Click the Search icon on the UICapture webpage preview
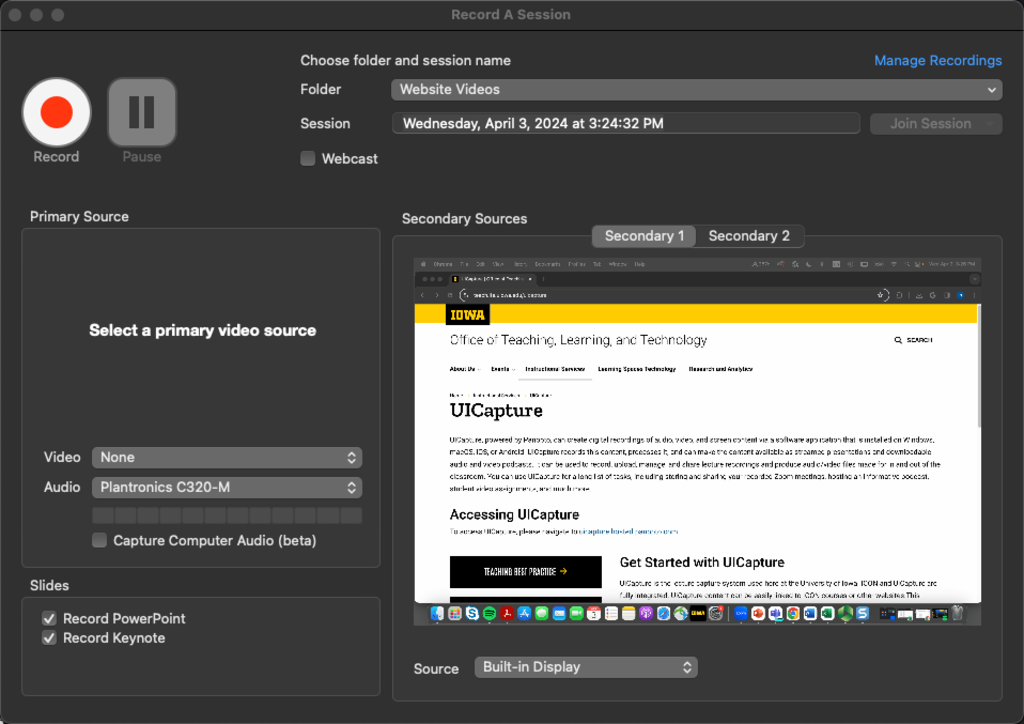The height and width of the screenshot is (724, 1024). click(898, 340)
